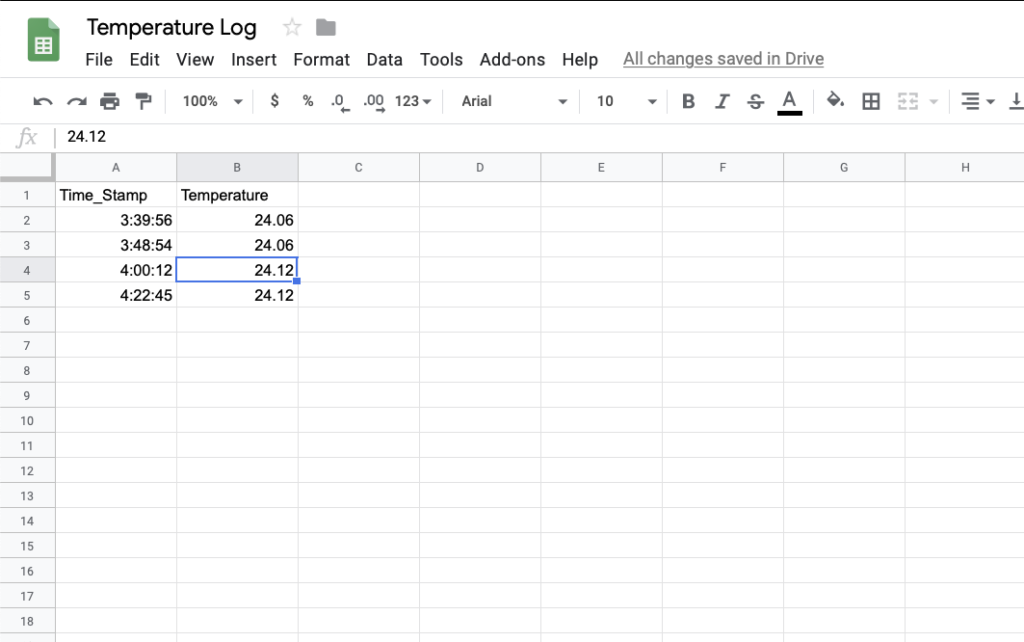Click All changes saved in Drive link

(x=724, y=59)
